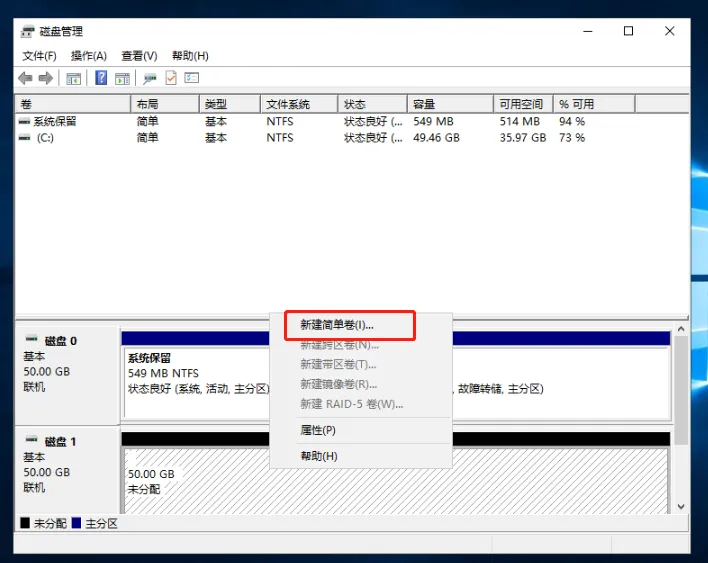Click the 35.97 GB free space cell
Screen dimensions: 708x563
click(523, 138)
